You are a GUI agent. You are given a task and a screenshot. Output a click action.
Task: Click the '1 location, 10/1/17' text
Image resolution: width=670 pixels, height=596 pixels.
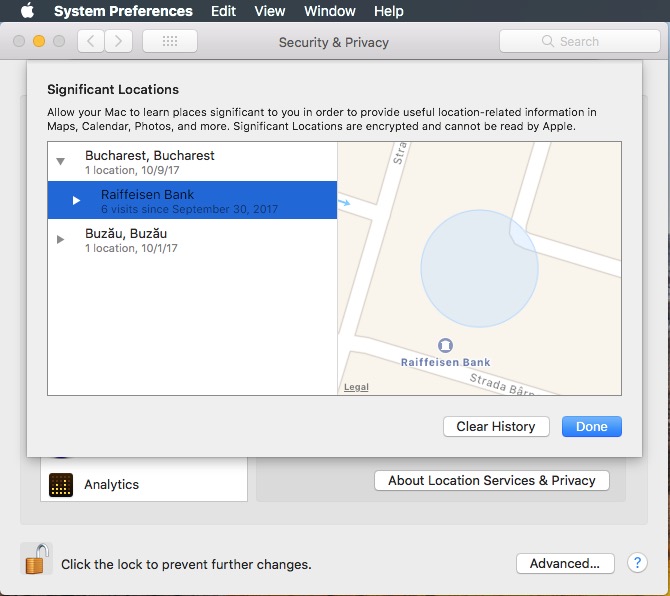(131, 248)
